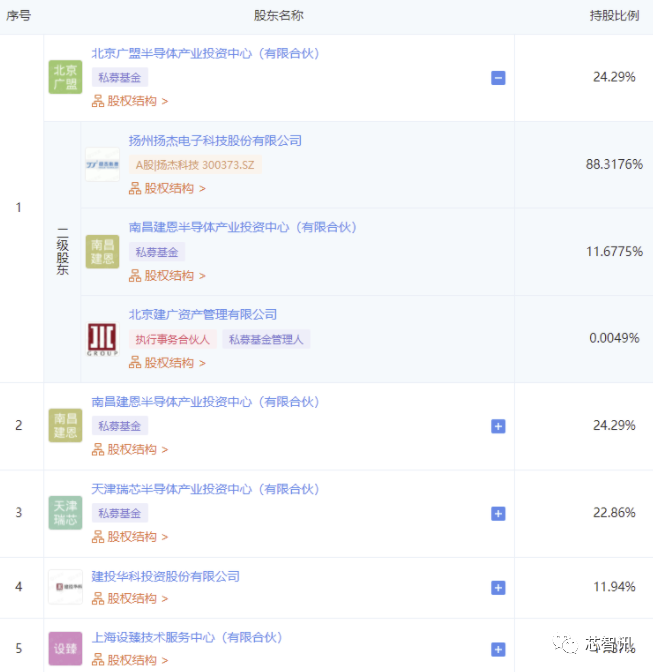This screenshot has height=672, width=653.
Task: View 股权结构 for 南昌建恩 in row 2
Action: pyautogui.click(x=130, y=450)
